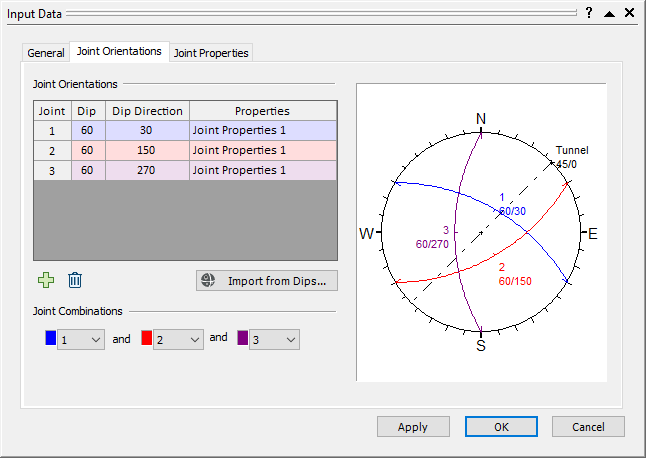The height and width of the screenshot is (458, 646).
Task: Select row header for joint 1
Action: pyautogui.click(x=52, y=131)
